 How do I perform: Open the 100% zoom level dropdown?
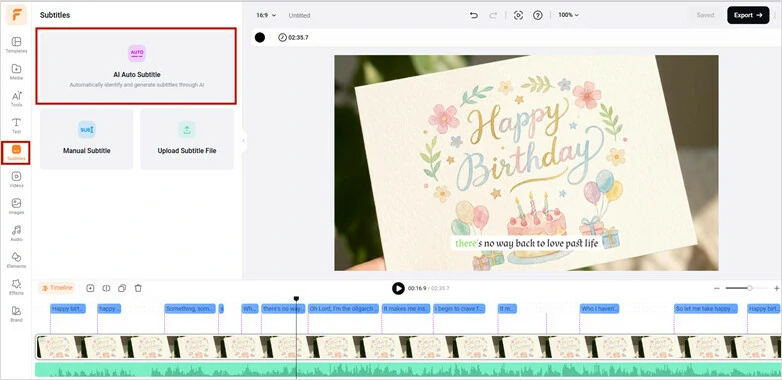pos(569,15)
